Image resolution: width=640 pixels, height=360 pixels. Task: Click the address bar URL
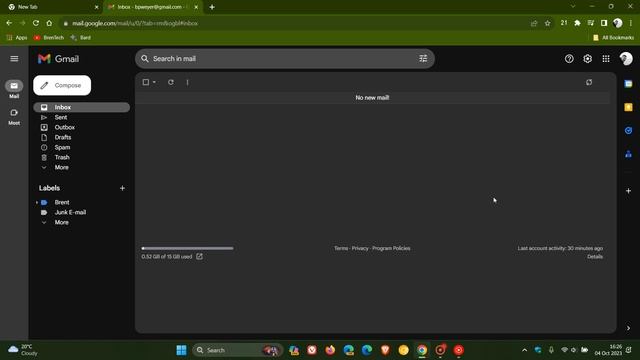click(x=135, y=23)
